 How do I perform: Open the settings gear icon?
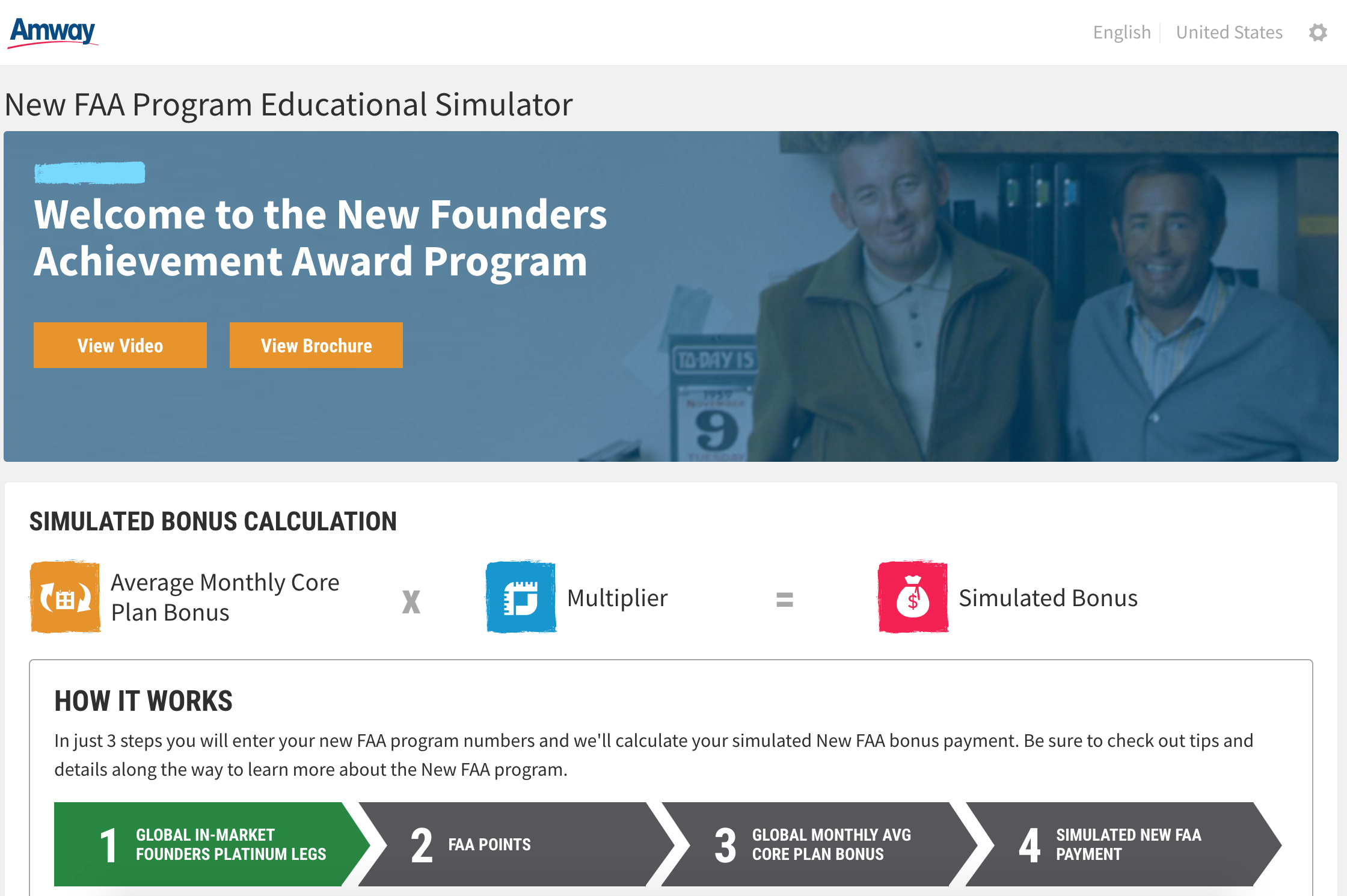1318,32
